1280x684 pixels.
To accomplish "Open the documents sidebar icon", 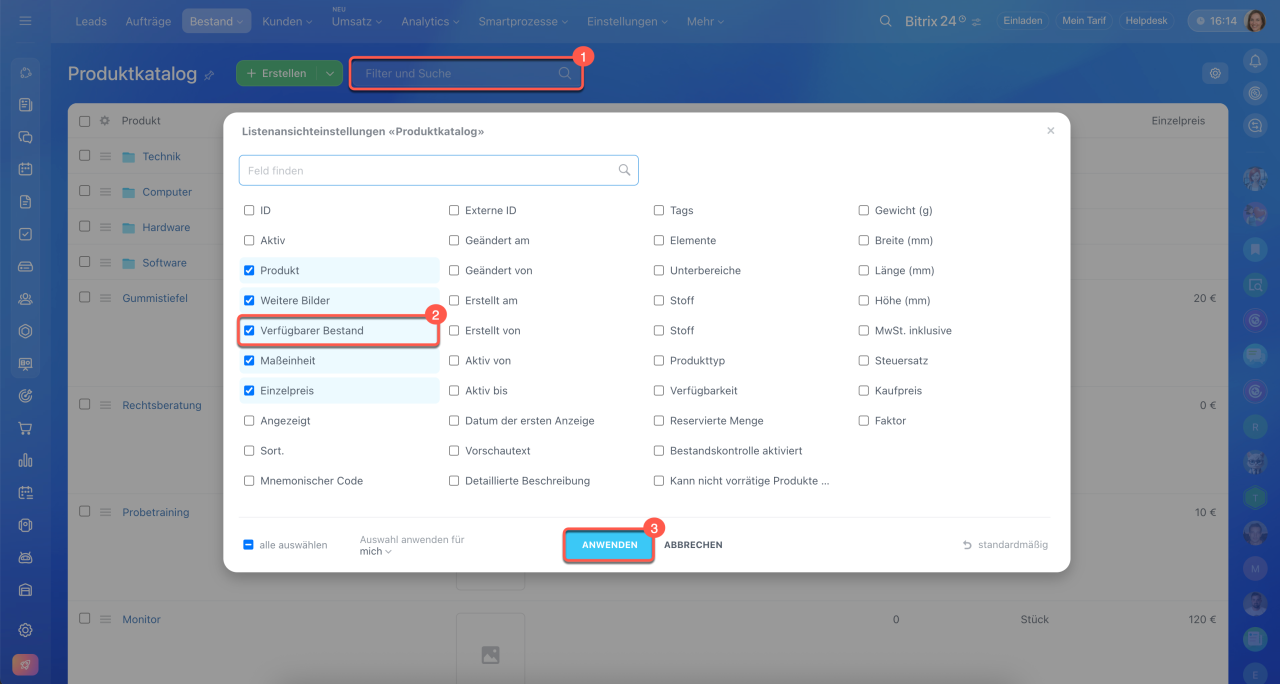I will [26, 202].
